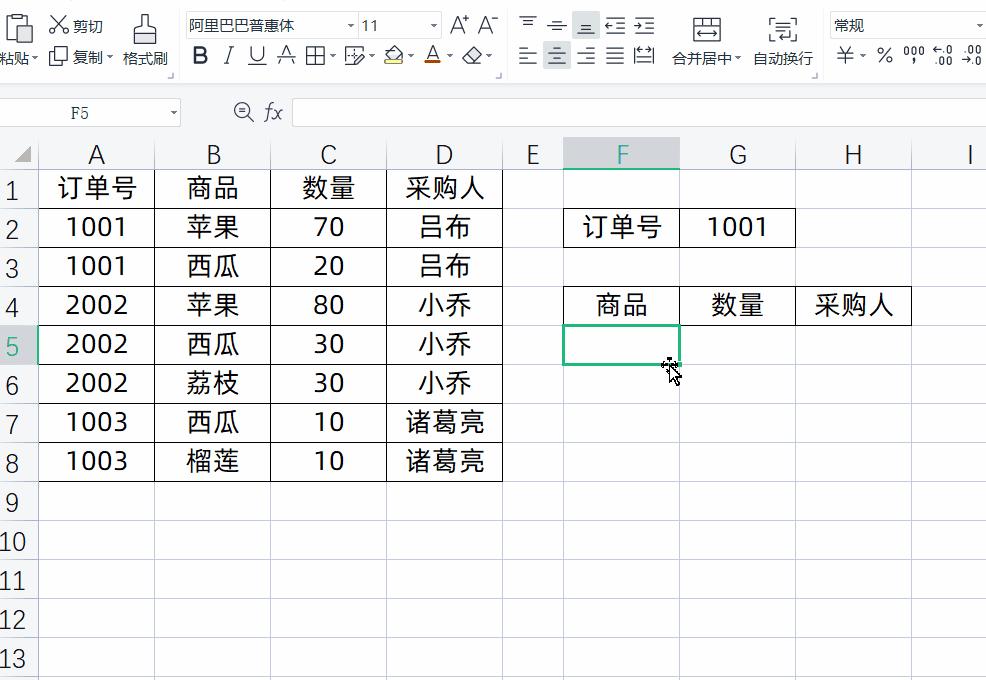Select cell G2 containing 1001

tap(737, 227)
